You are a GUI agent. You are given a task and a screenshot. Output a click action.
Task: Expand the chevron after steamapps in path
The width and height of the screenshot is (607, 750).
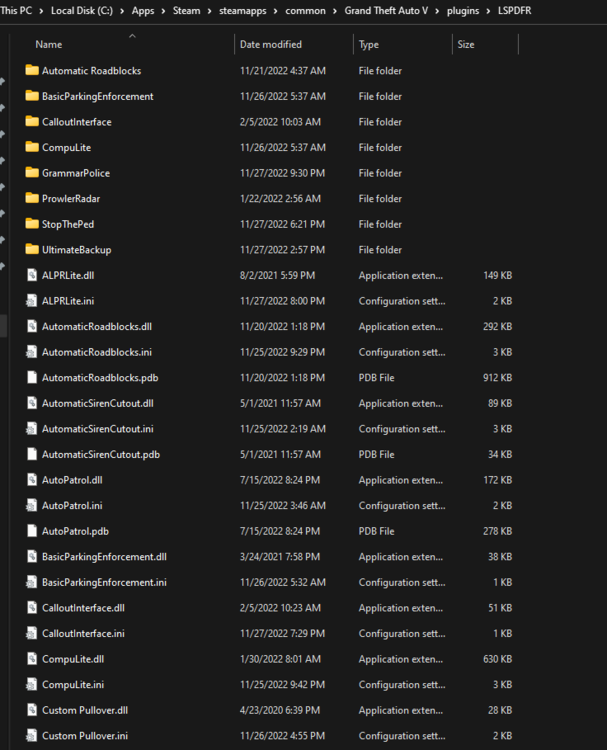(x=276, y=11)
